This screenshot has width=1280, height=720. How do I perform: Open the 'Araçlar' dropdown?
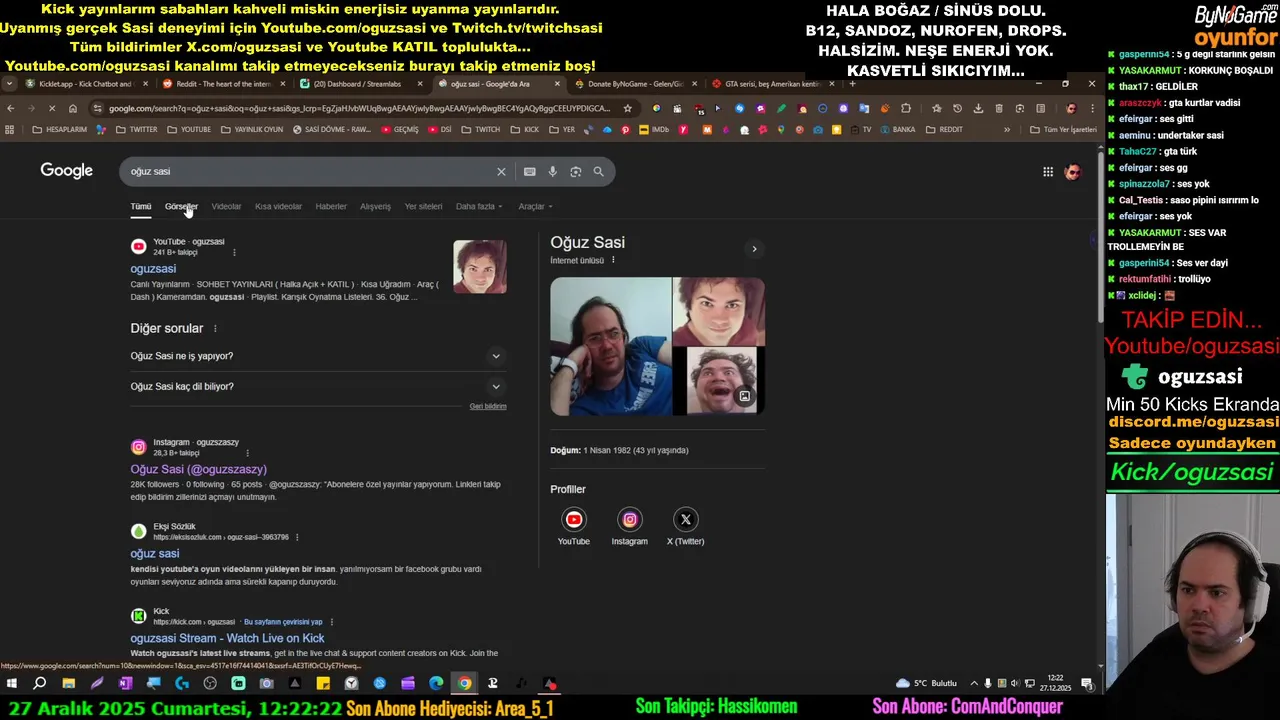[x=535, y=207]
